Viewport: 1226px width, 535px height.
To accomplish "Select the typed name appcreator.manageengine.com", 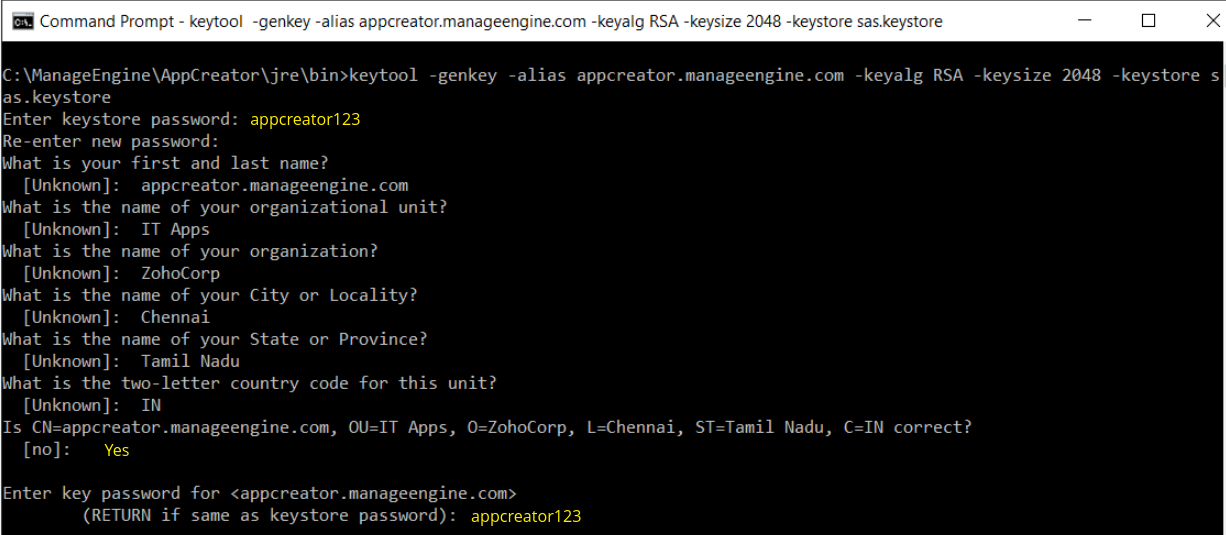I will (275, 185).
